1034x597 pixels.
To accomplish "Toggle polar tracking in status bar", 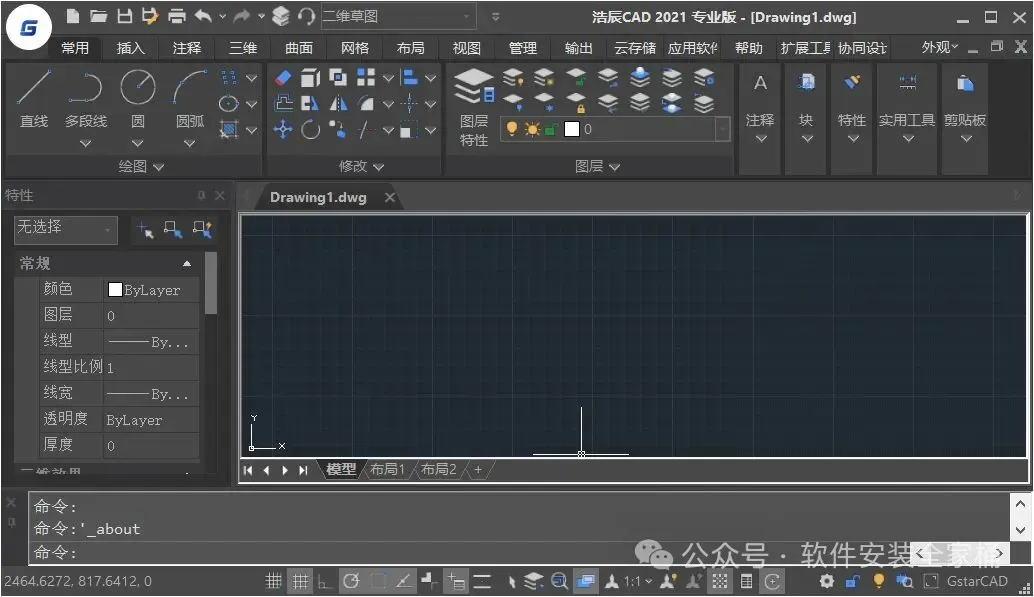I will (x=351, y=581).
